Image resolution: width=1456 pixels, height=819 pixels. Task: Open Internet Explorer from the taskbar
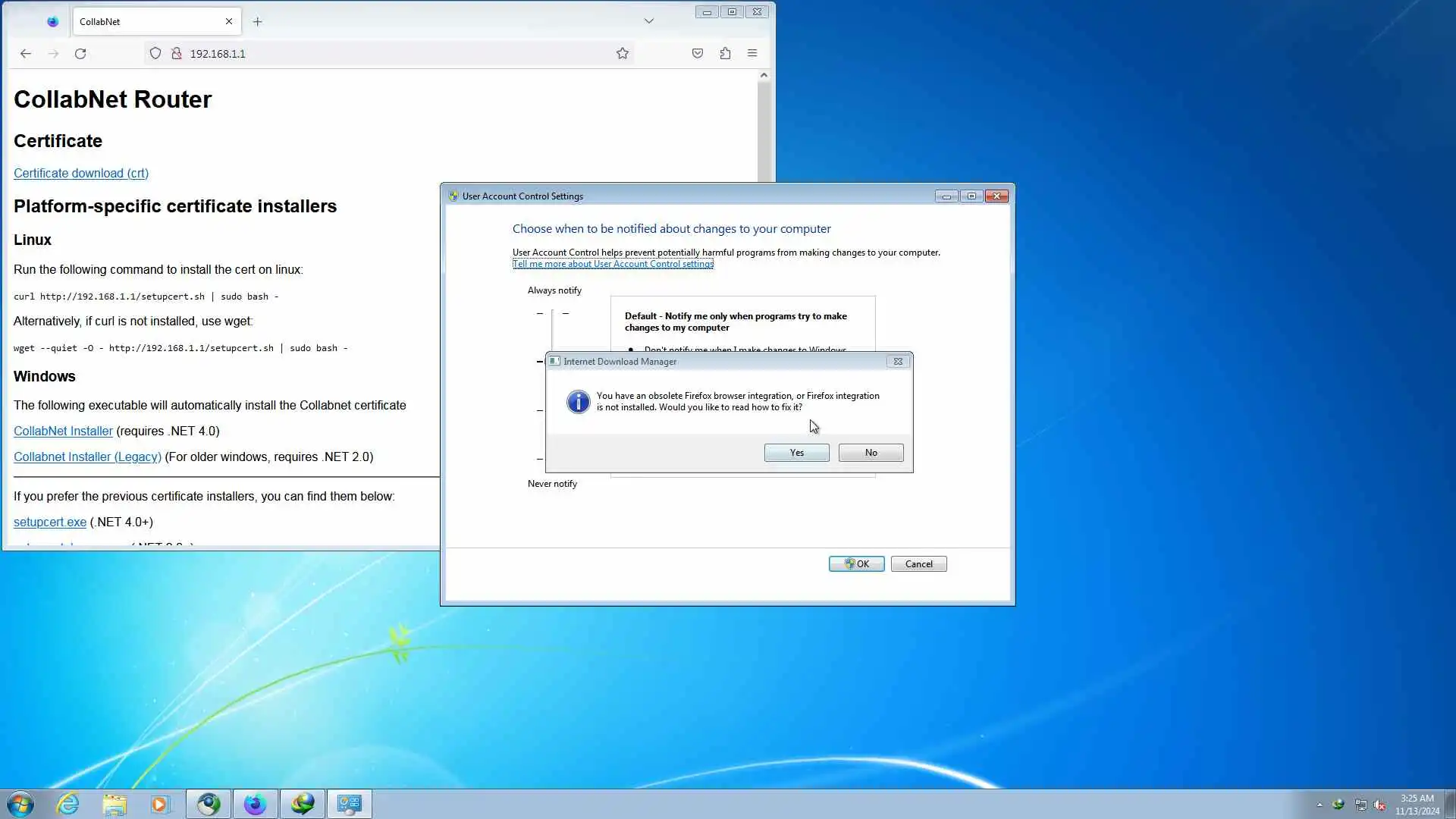[68, 804]
